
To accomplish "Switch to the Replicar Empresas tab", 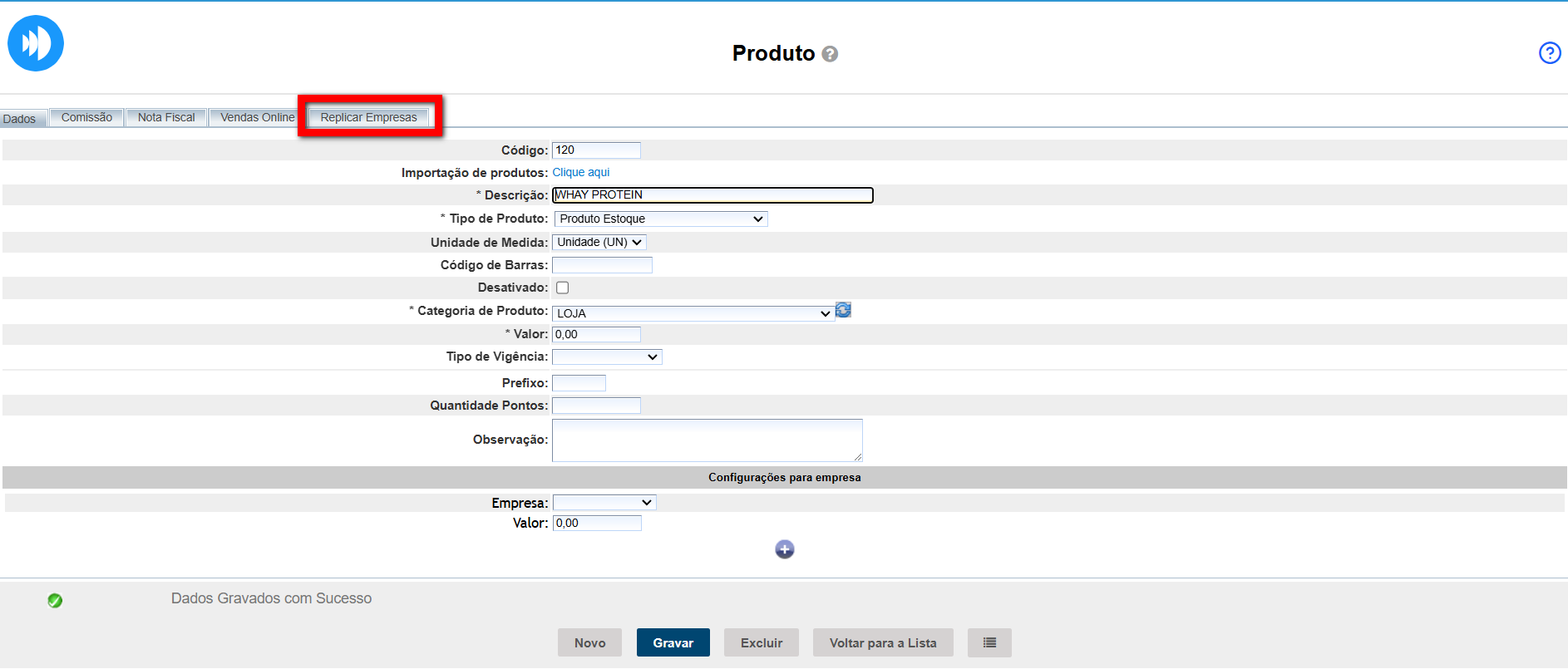I will coord(368,117).
